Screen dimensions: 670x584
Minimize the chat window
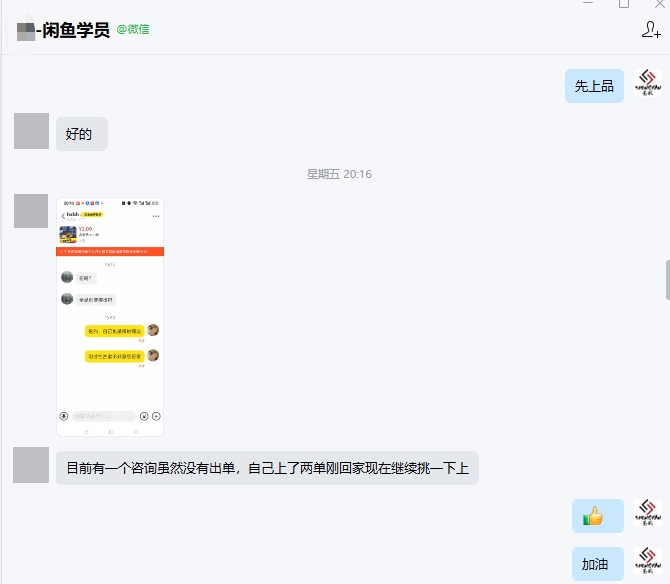(588, 3)
